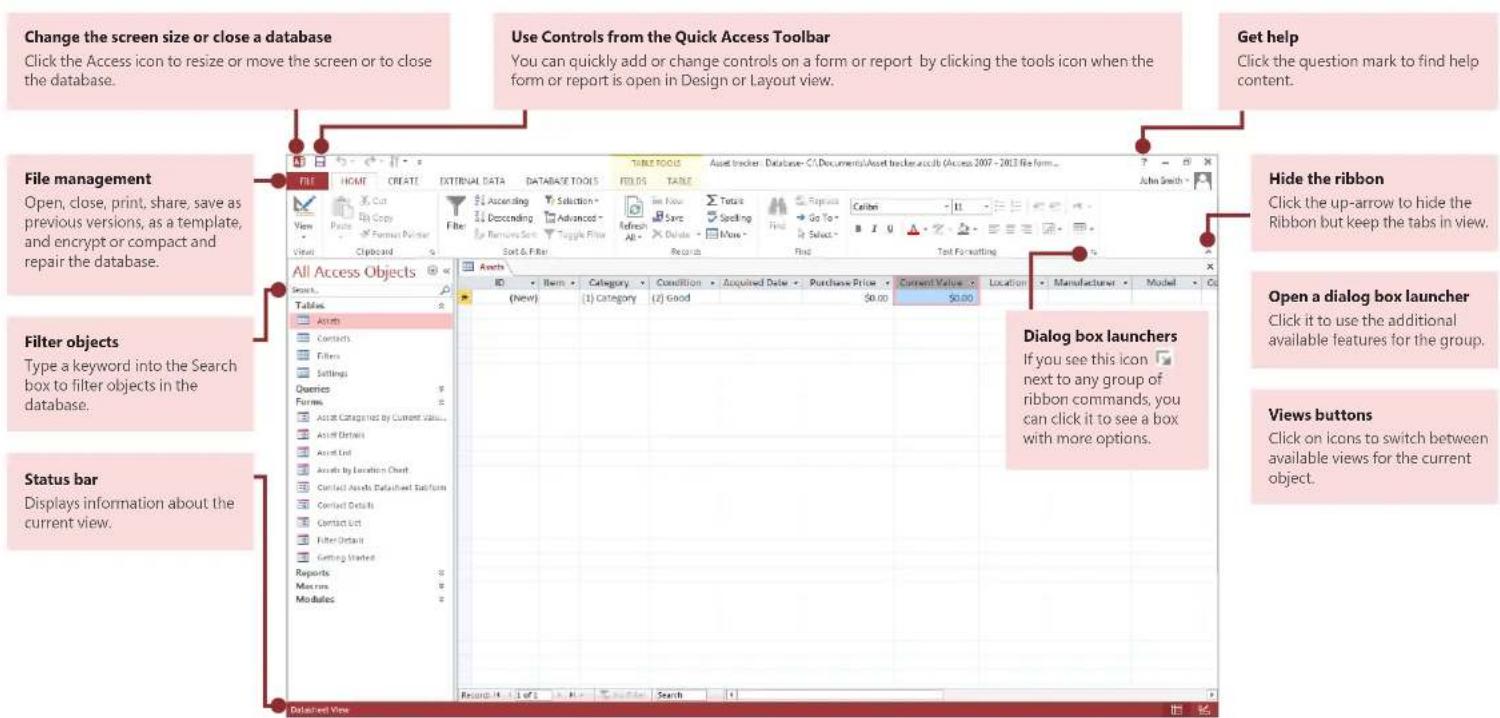The width and height of the screenshot is (1500, 718).
Task: Click the background fill color bucket
Action: [x=961, y=229]
